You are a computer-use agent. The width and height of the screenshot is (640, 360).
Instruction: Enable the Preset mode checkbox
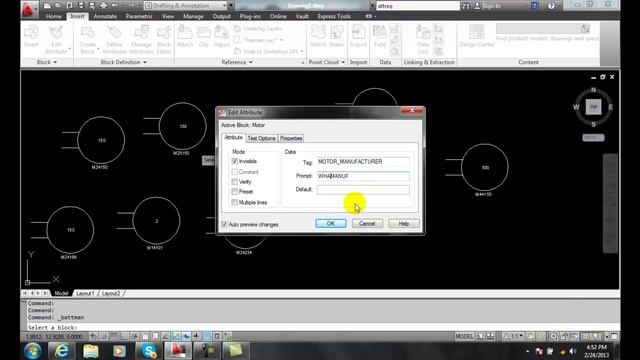point(235,191)
